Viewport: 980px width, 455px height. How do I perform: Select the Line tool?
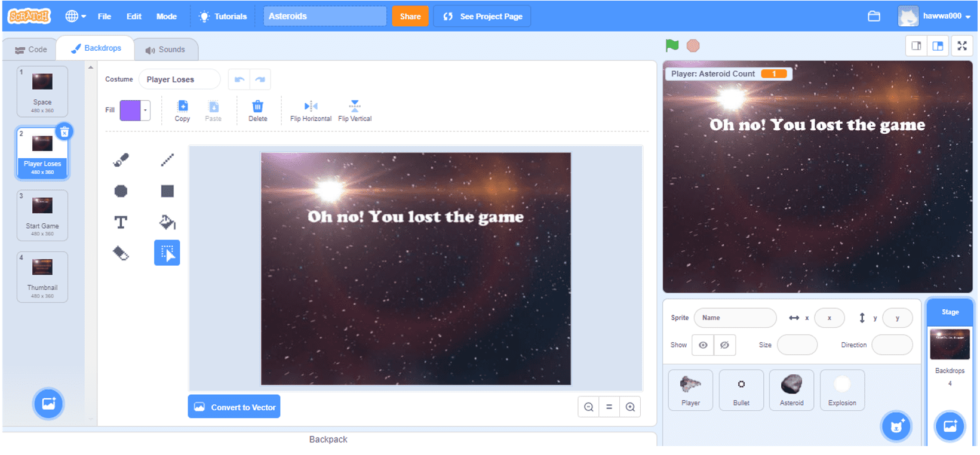tap(167, 160)
